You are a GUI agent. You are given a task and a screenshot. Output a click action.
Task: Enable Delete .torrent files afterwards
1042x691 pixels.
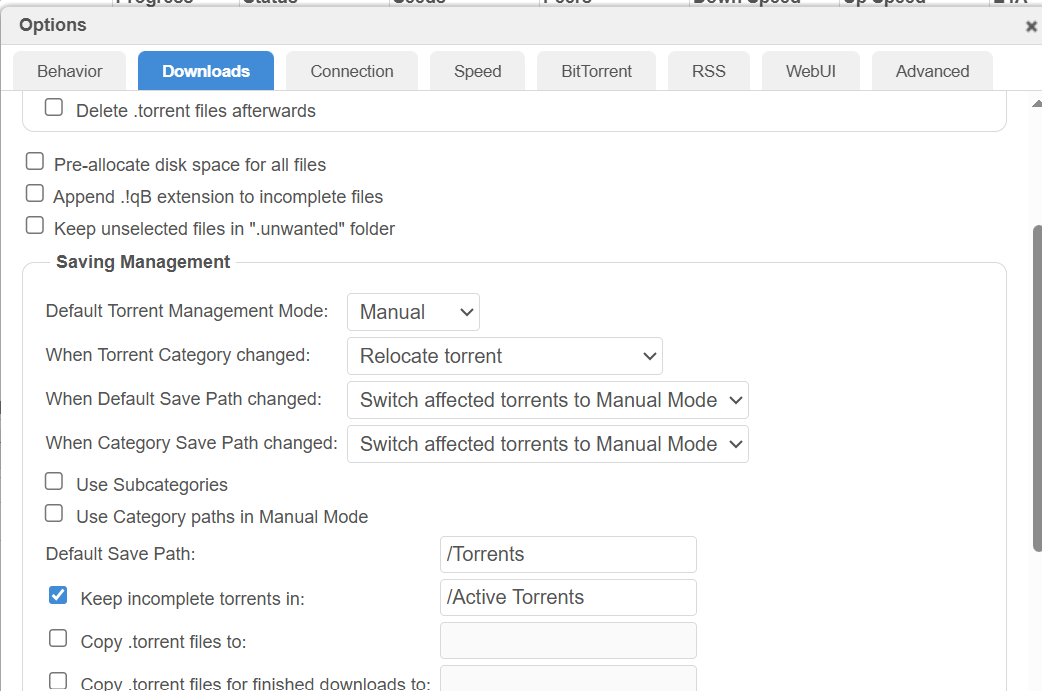(x=54, y=108)
